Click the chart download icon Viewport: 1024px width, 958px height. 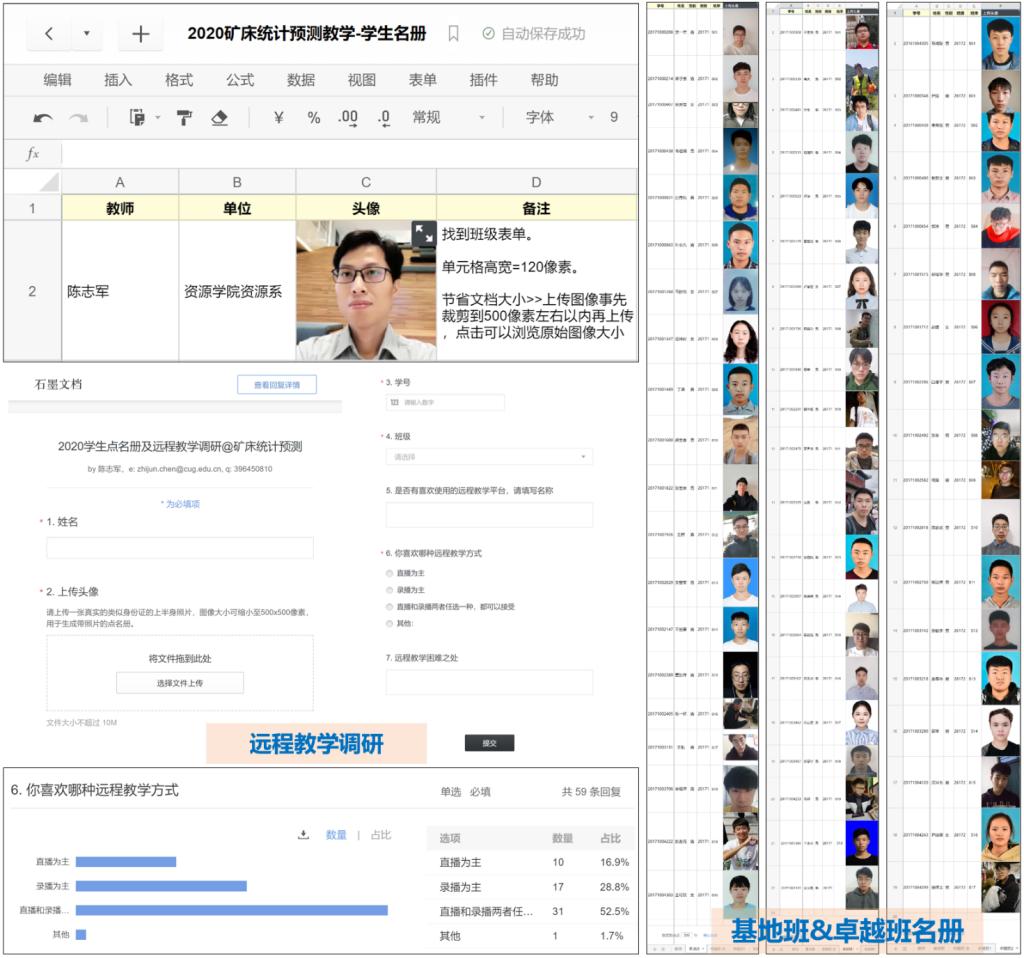(304, 835)
